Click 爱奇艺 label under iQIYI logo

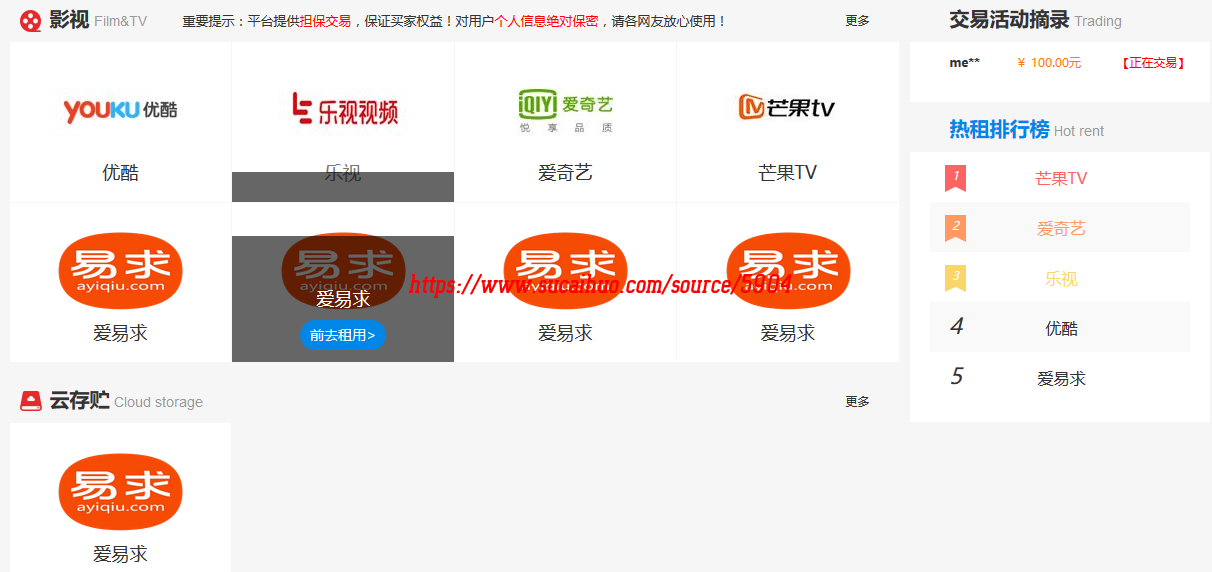565,173
